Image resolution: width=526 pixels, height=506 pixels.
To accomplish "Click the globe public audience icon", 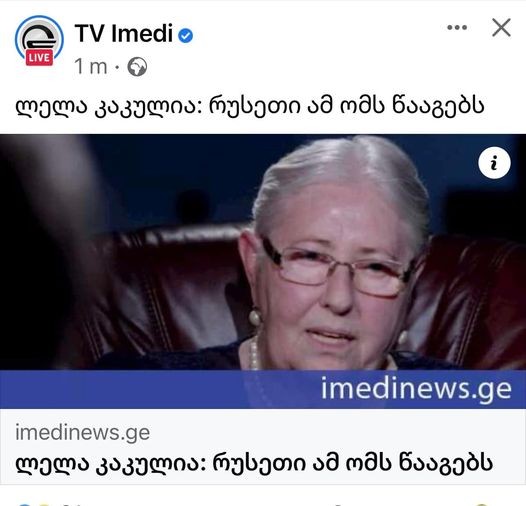I will (x=137, y=67).
